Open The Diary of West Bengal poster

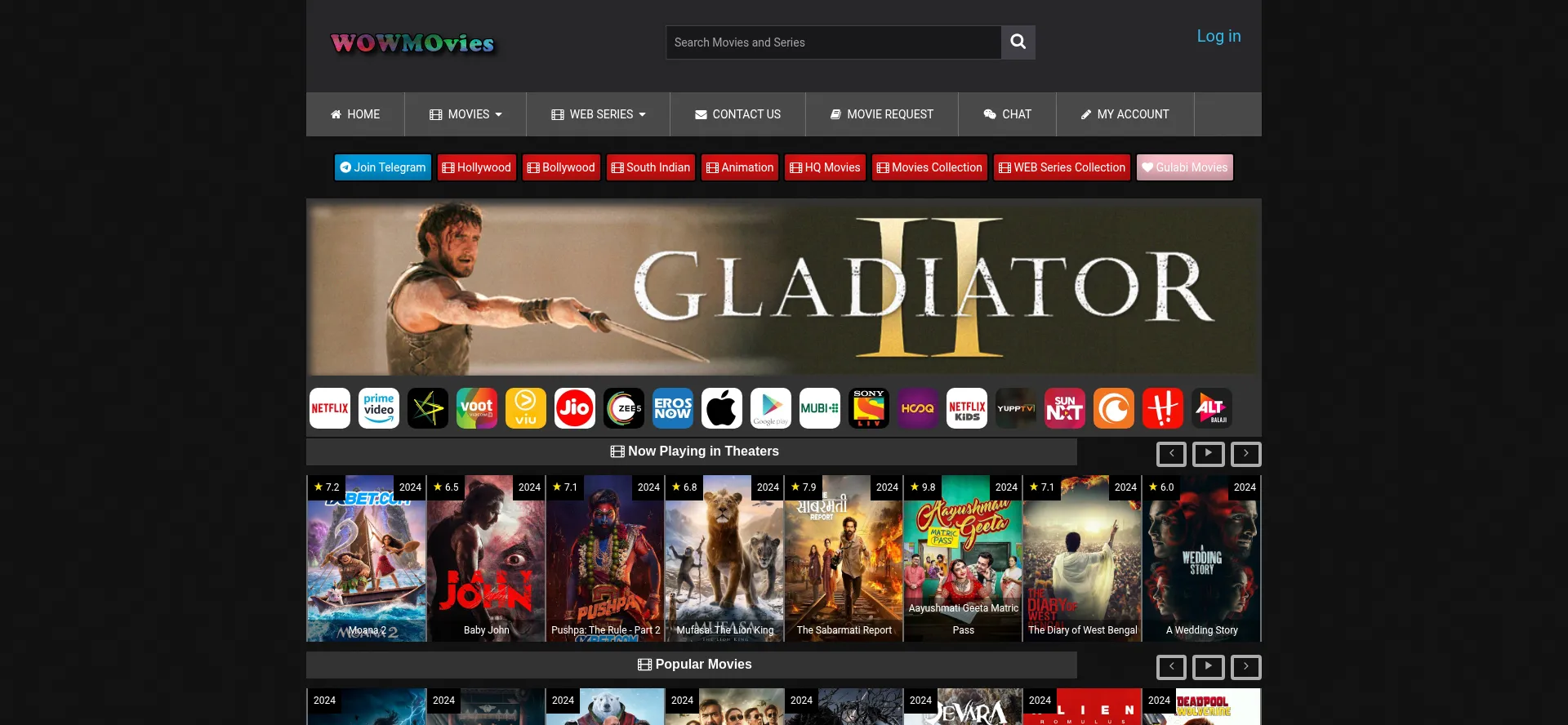tap(1082, 558)
